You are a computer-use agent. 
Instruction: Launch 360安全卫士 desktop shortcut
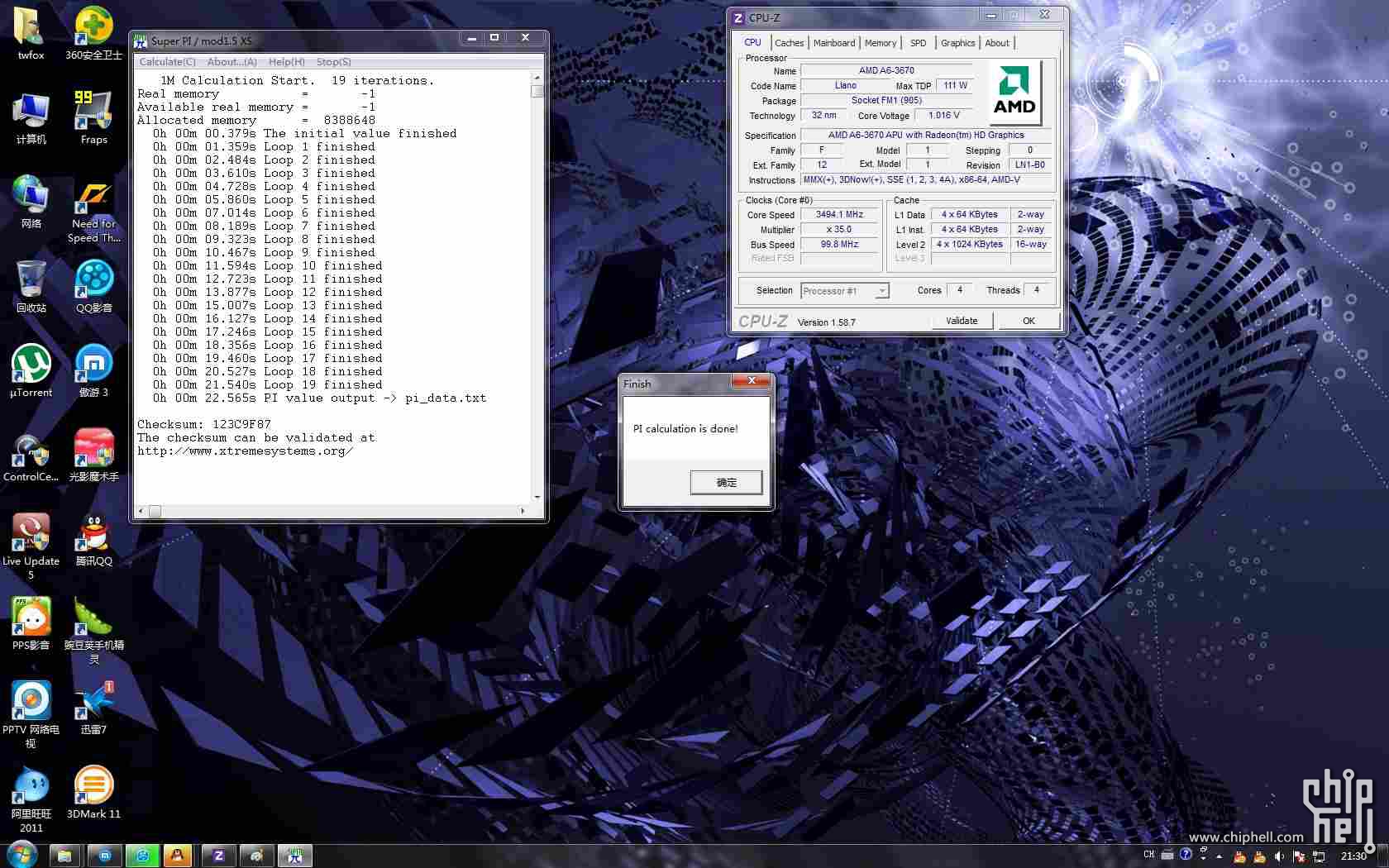93,33
